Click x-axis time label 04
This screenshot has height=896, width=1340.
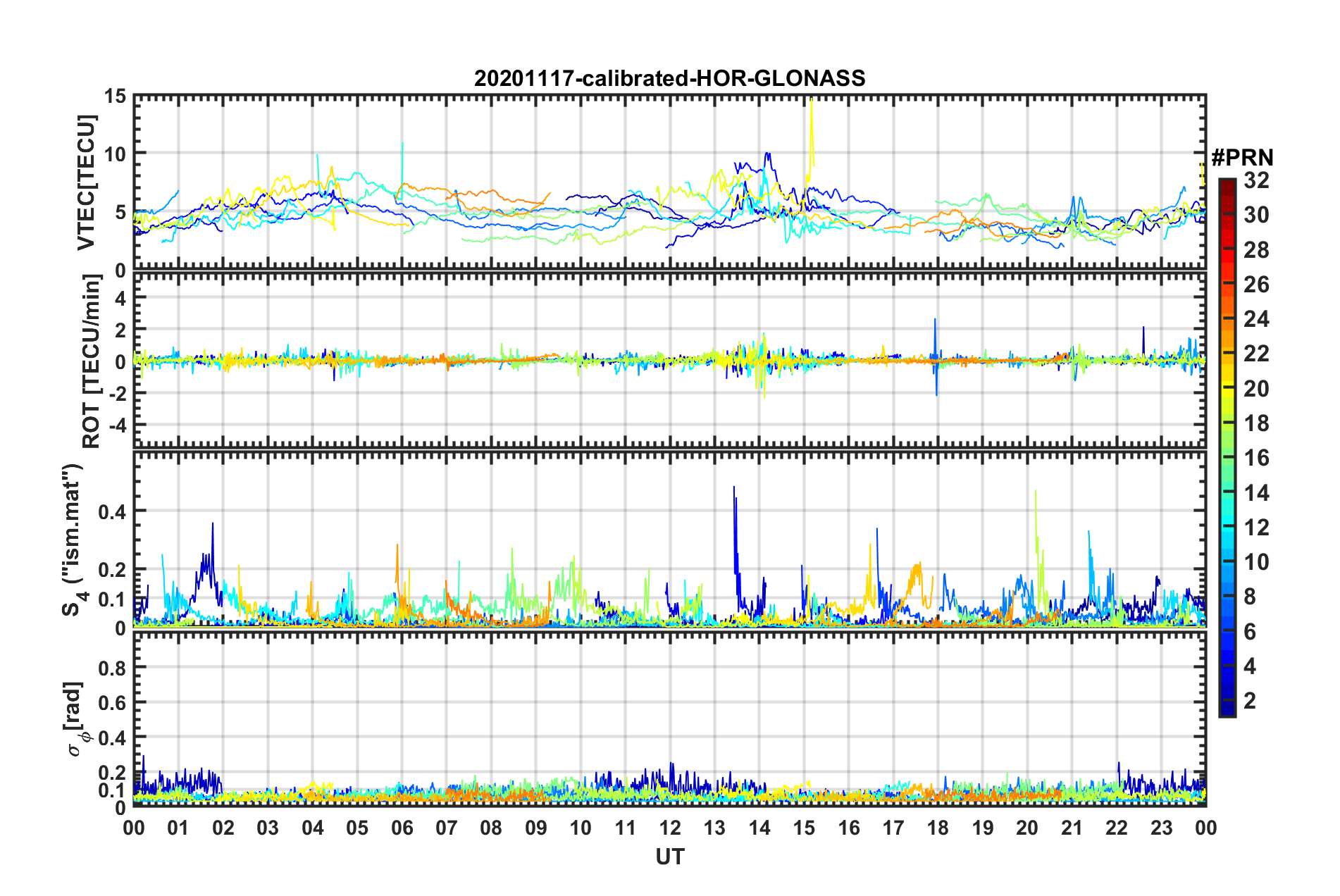click(x=313, y=828)
